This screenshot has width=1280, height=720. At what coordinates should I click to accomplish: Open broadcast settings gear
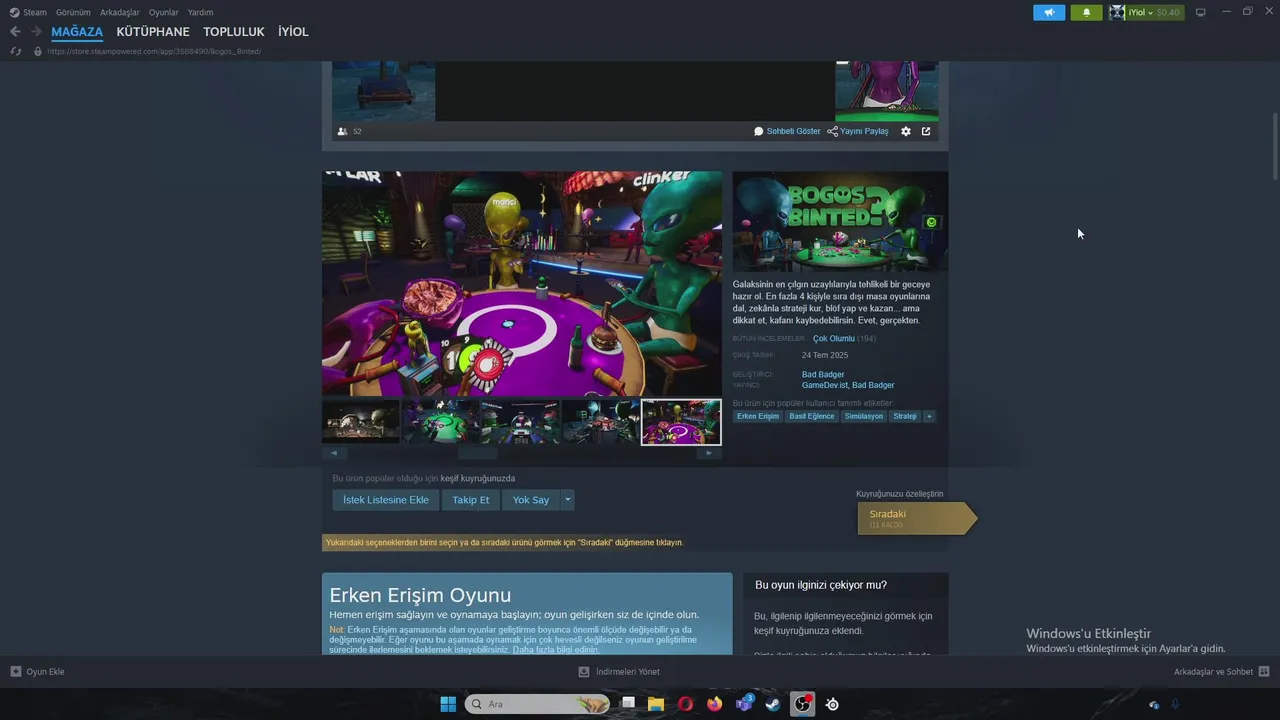pyautogui.click(x=906, y=131)
